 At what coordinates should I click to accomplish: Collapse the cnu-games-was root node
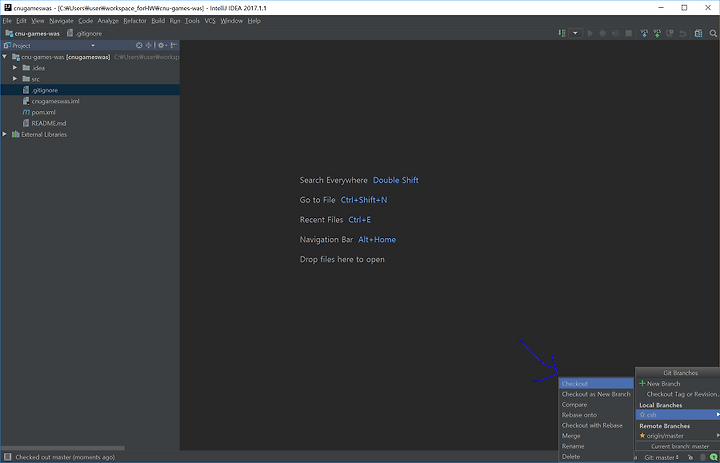[x=5, y=57]
